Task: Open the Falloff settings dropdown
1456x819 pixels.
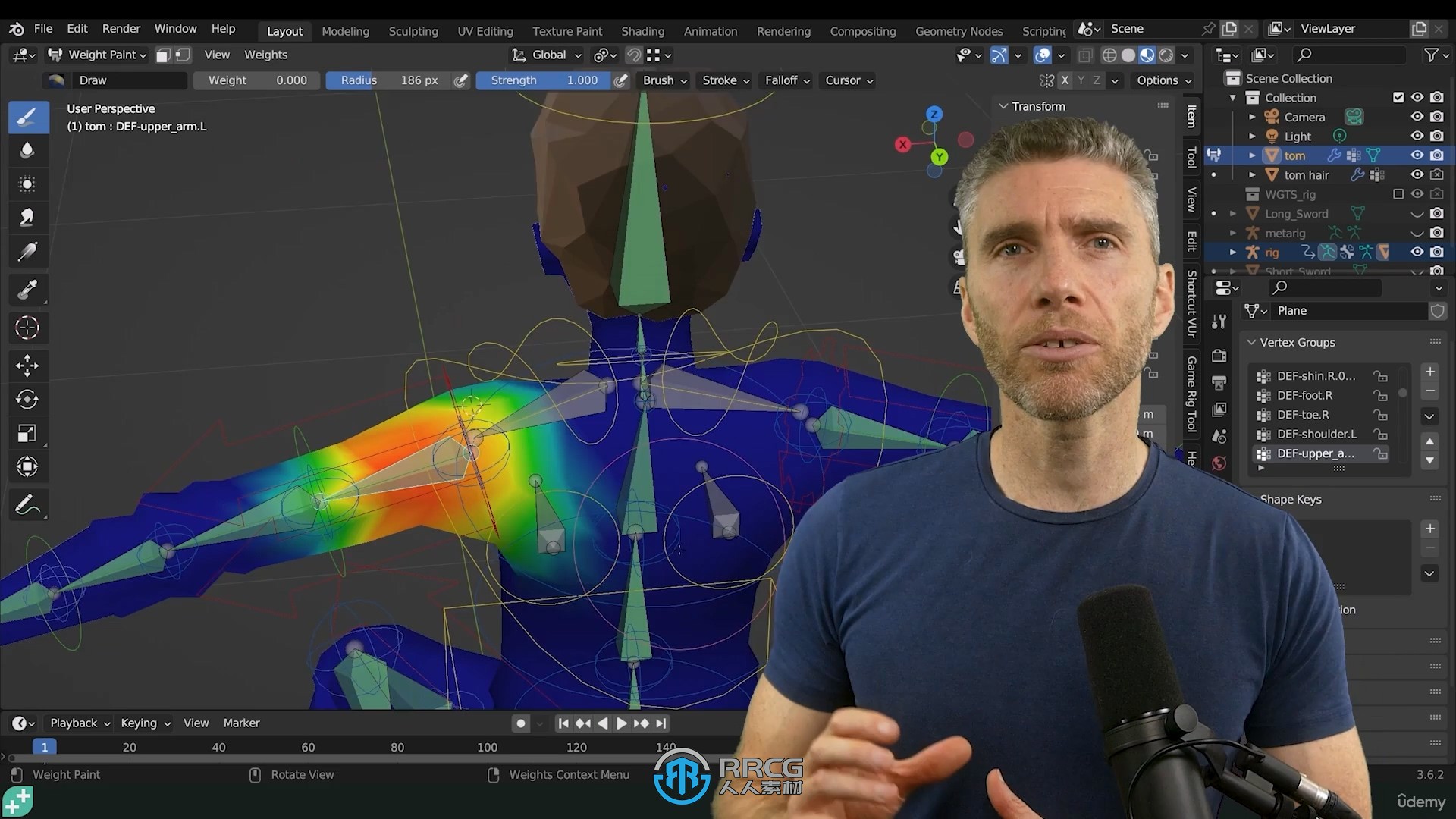Action: pos(787,80)
